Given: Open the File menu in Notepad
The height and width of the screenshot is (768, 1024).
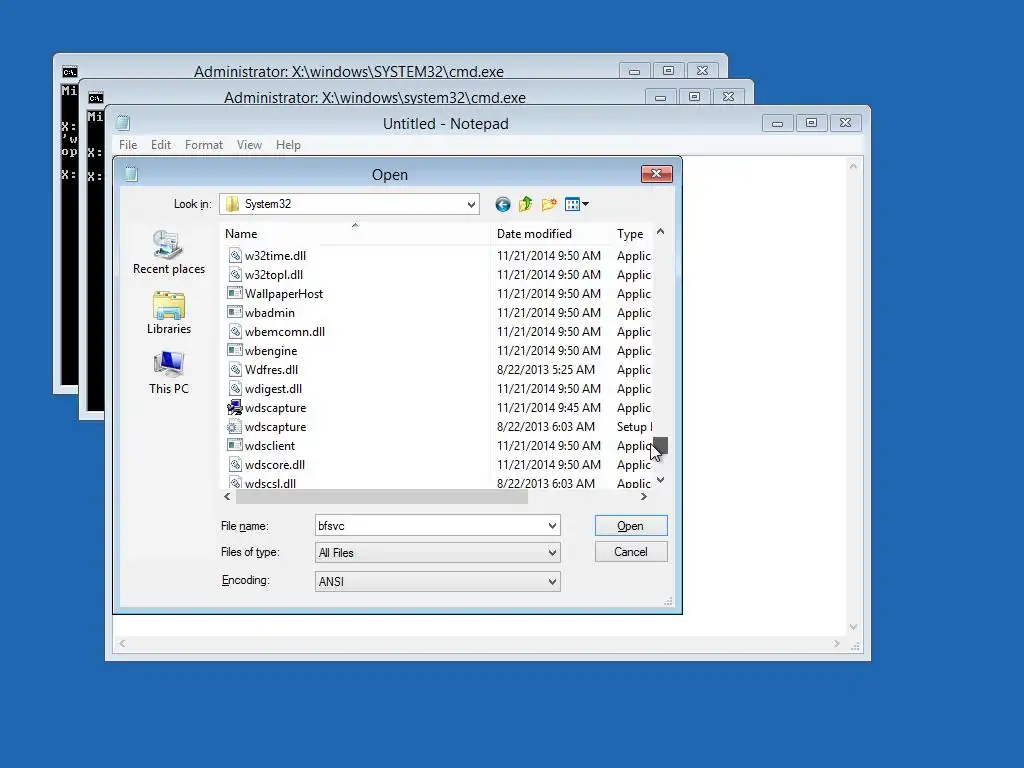Looking at the screenshot, I should (128, 145).
